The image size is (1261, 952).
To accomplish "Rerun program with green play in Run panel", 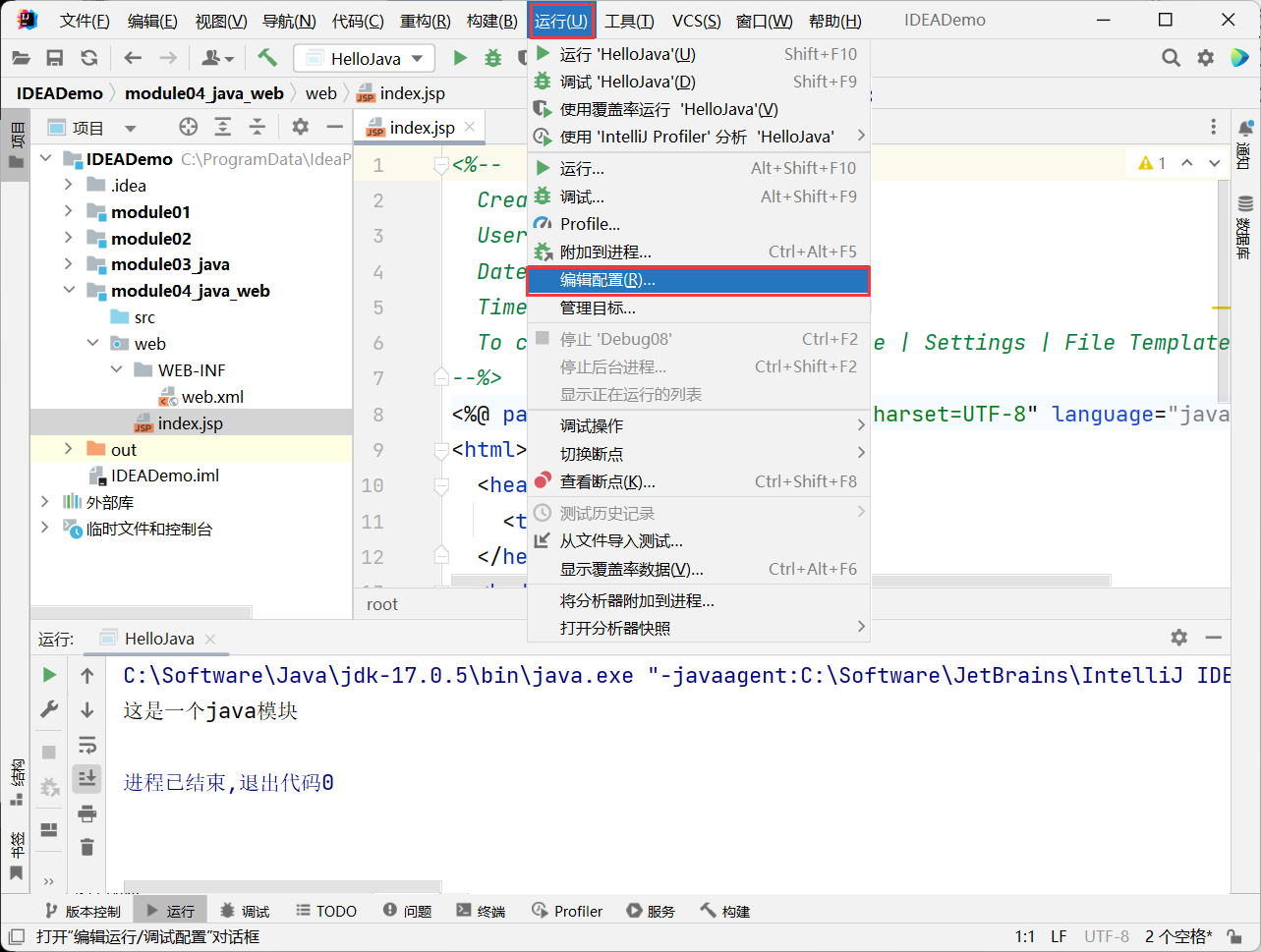I will 49,675.
